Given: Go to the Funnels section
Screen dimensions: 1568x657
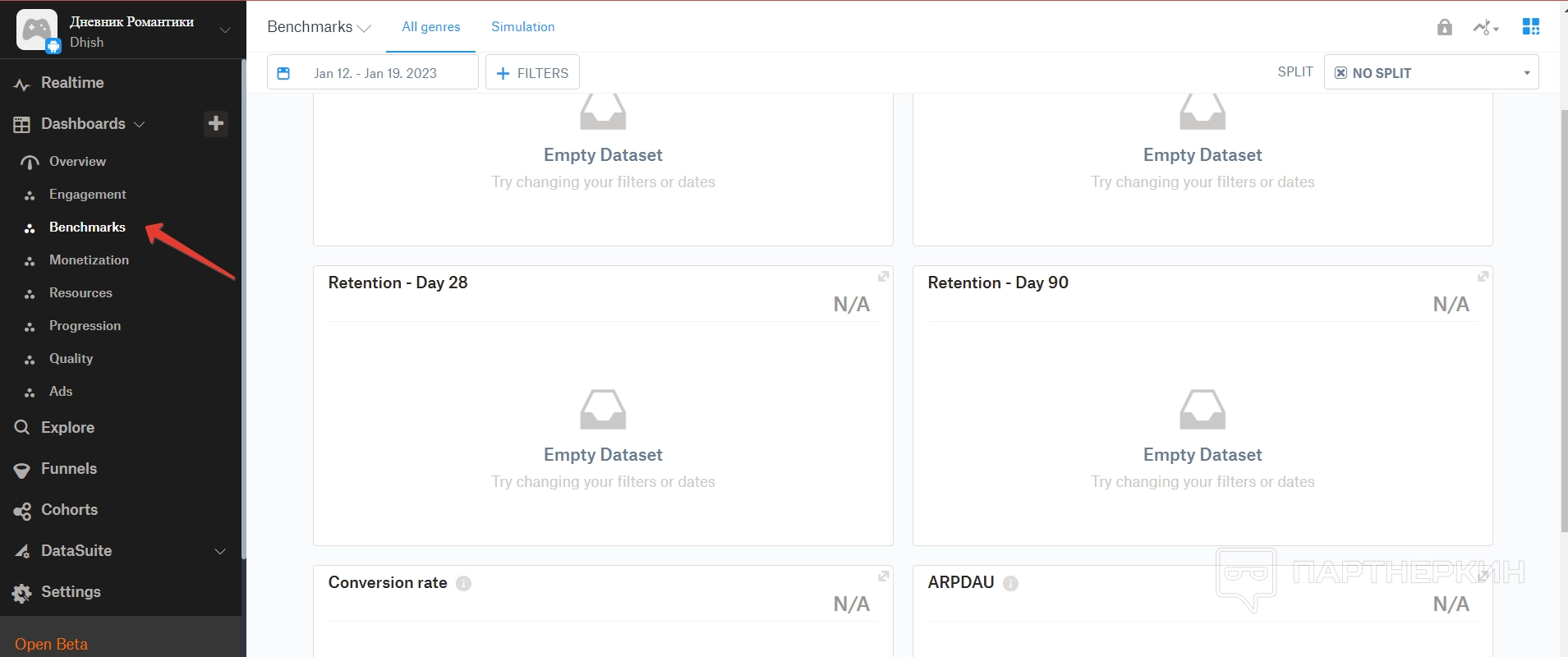Looking at the screenshot, I should [69, 469].
